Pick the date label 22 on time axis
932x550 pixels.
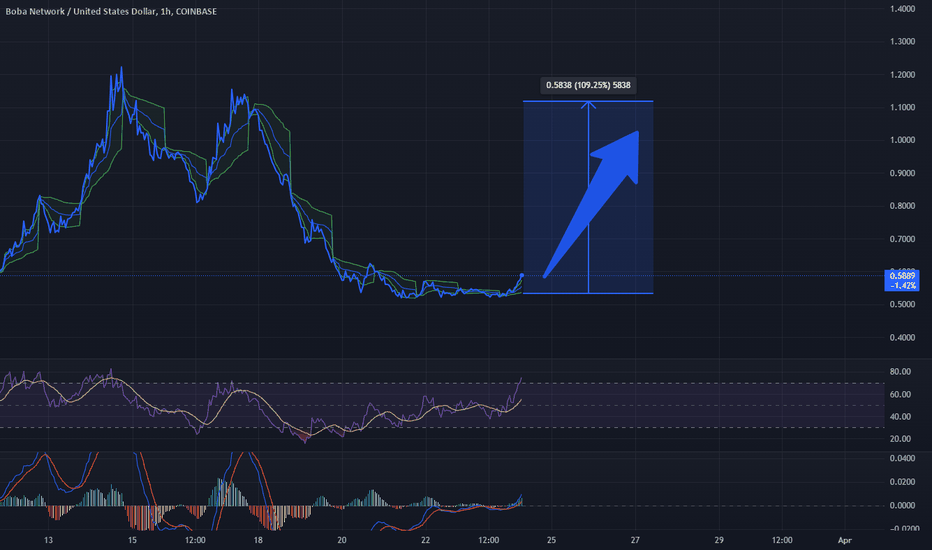click(426, 540)
